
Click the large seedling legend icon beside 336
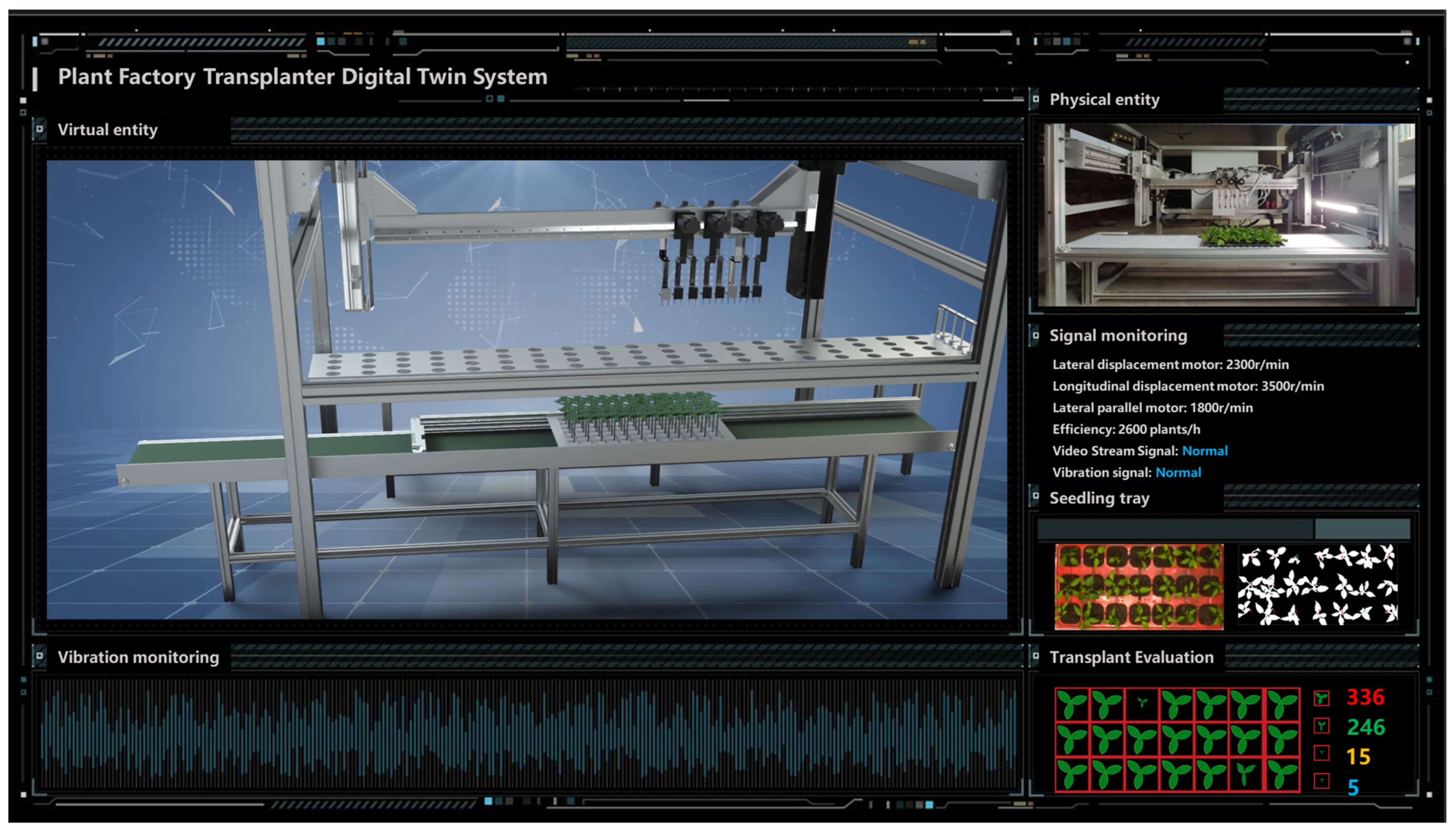(x=1321, y=698)
